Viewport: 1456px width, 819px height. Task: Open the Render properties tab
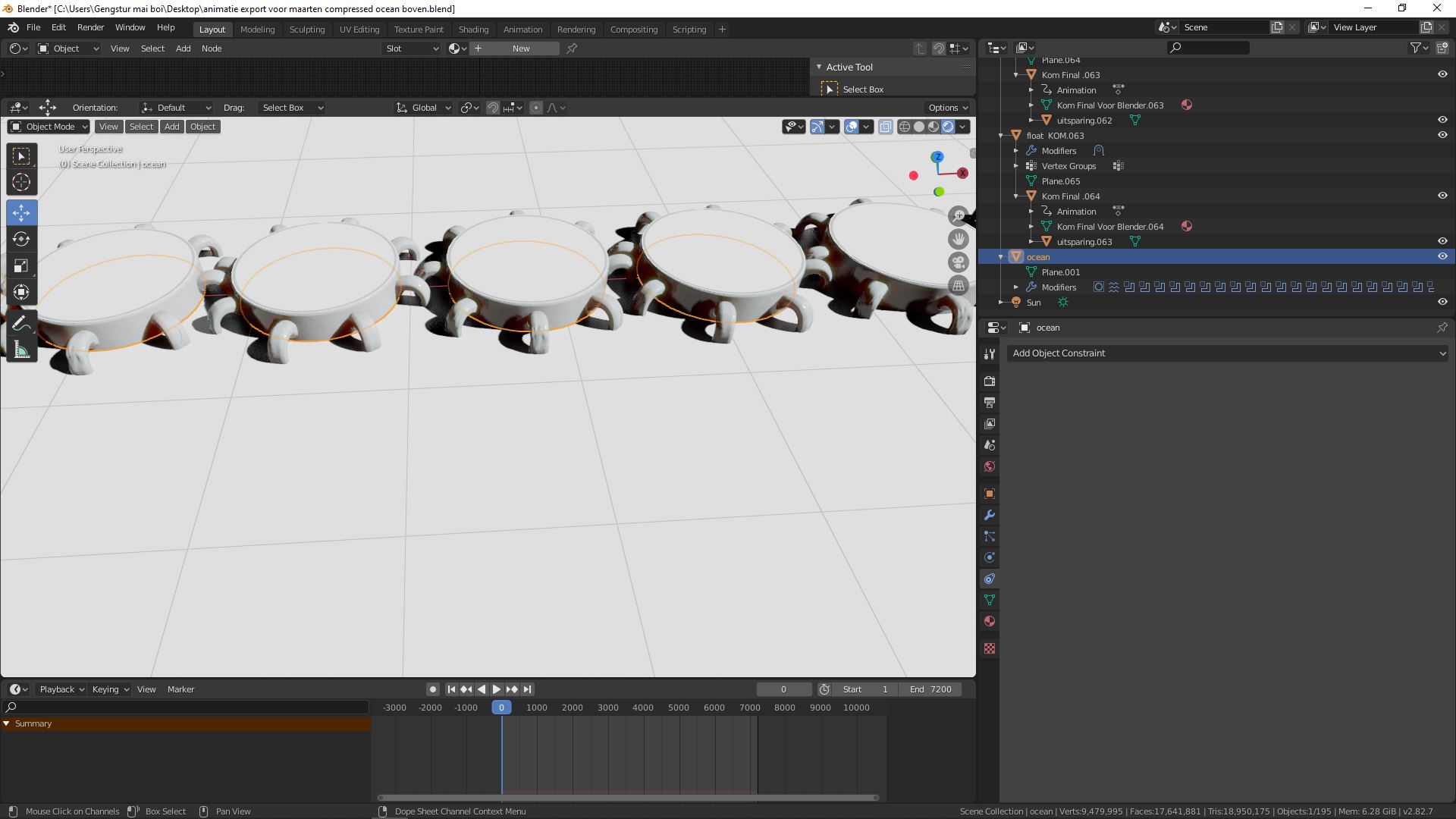[x=989, y=381]
